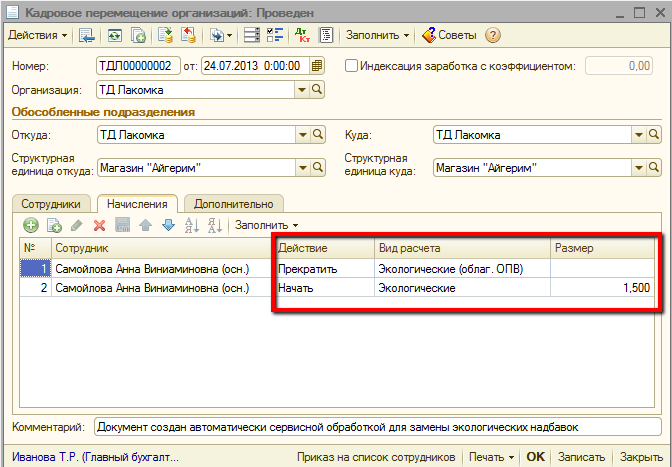Enable Индексация заработка с коэффициентом checkbox

(x=351, y=67)
